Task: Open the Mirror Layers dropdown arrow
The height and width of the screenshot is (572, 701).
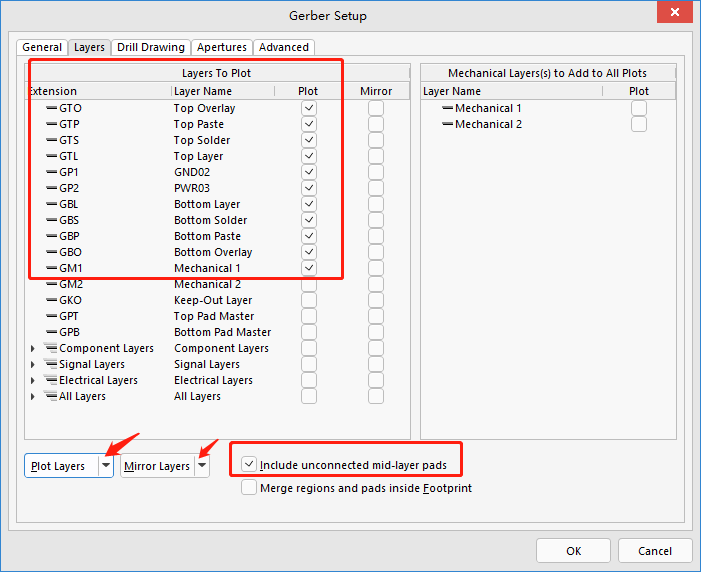Action: click(x=202, y=466)
